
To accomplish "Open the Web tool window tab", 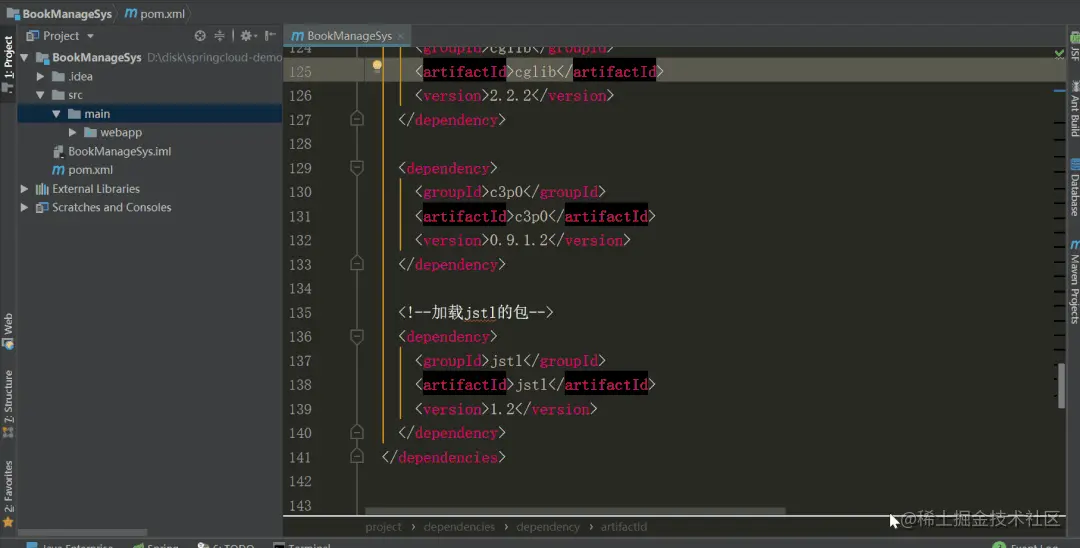I will pos(8,330).
